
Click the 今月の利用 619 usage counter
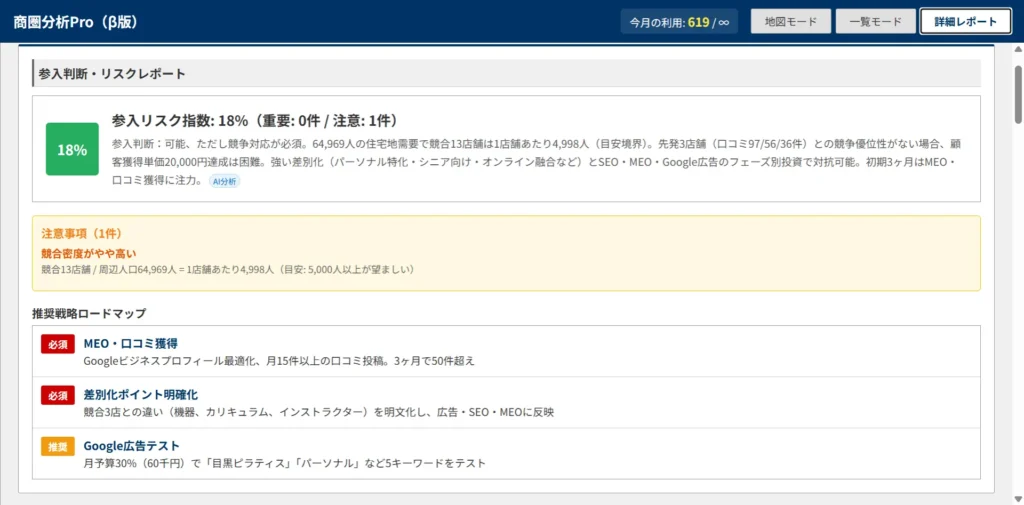(679, 22)
